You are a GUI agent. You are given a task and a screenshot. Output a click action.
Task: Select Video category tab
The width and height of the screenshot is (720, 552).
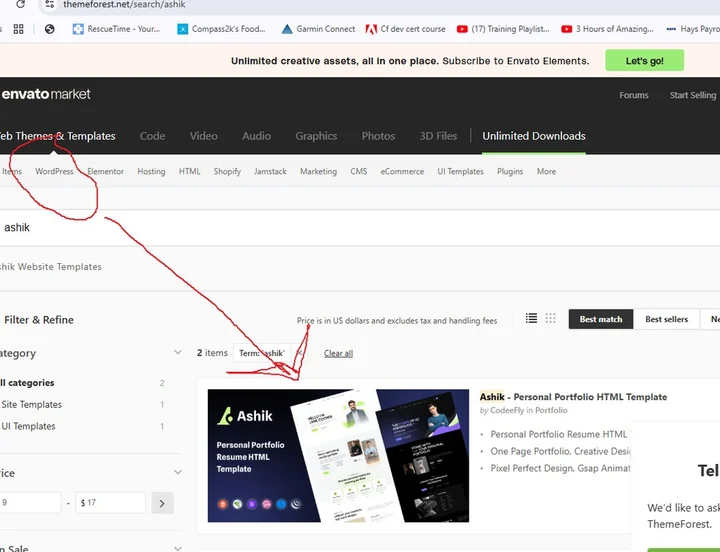pos(203,136)
